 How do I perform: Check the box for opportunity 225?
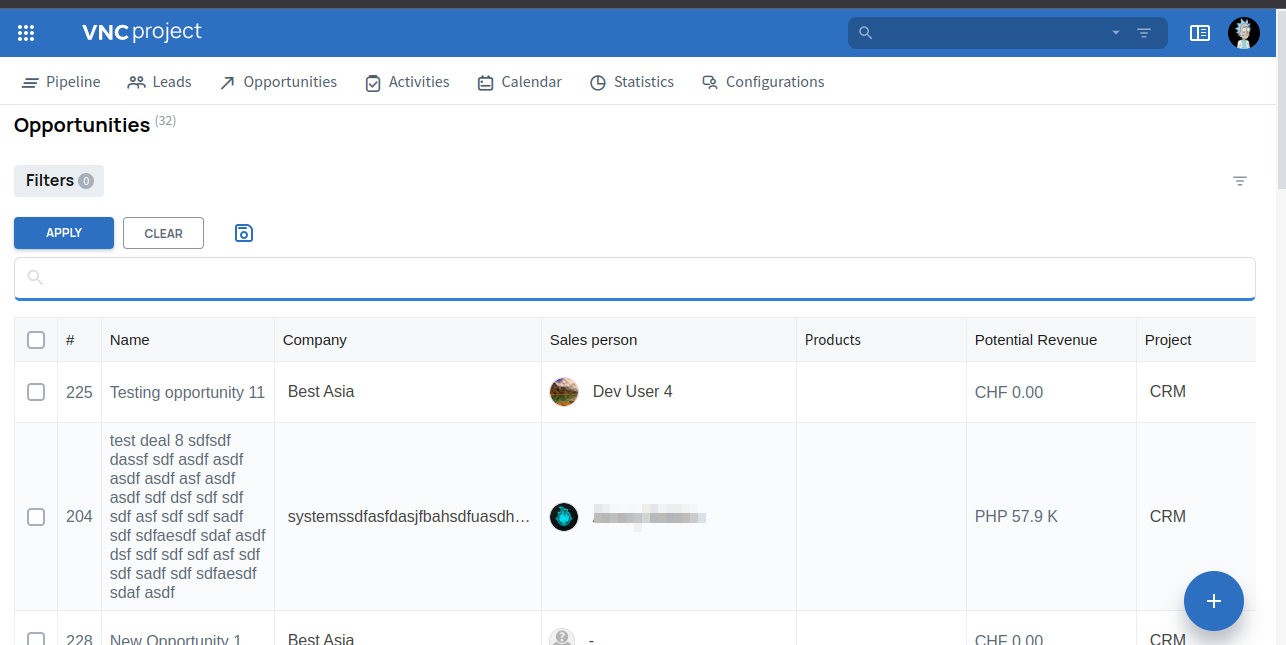tap(36, 392)
